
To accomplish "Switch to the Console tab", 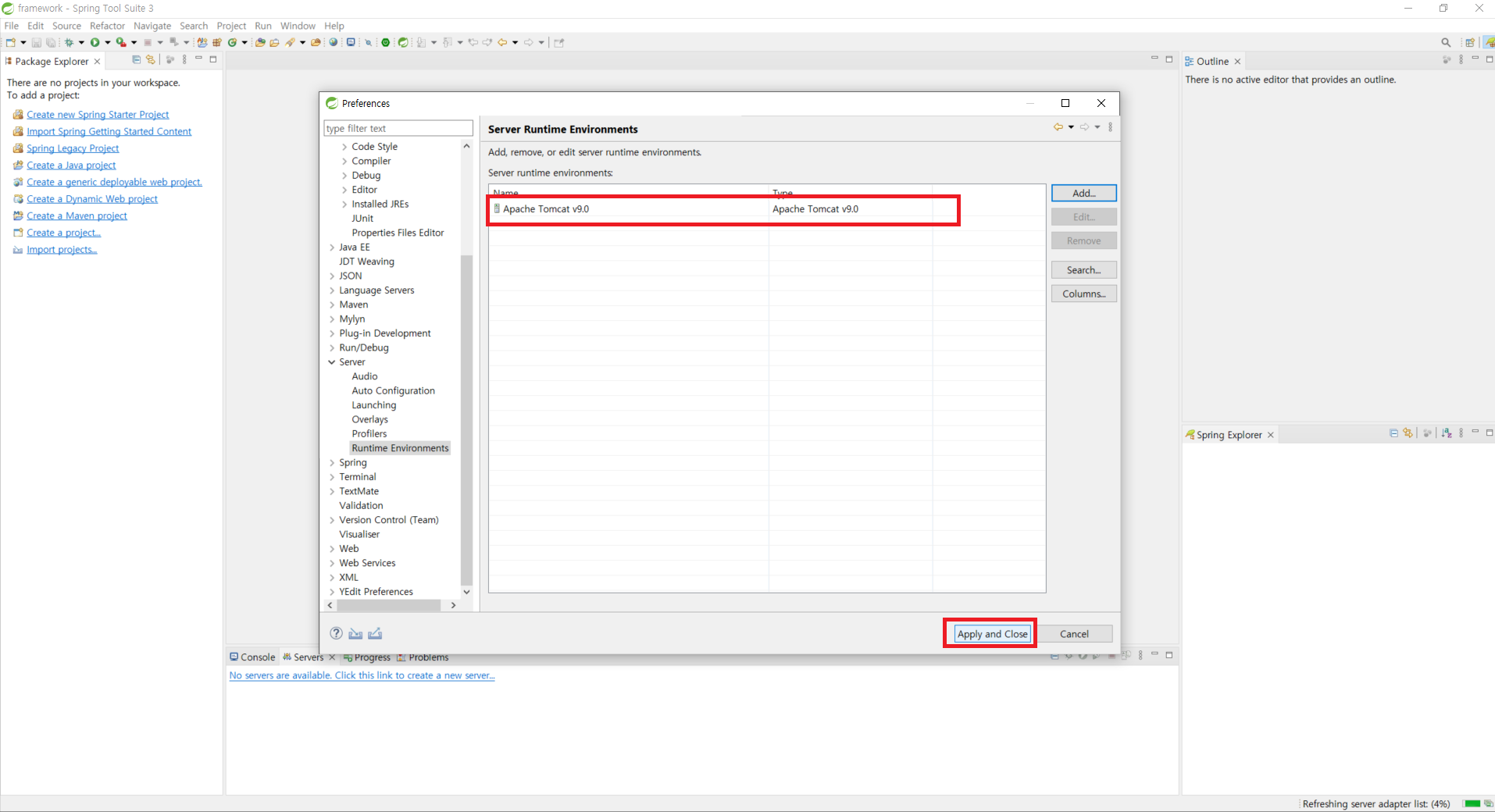I will pyautogui.click(x=252, y=657).
